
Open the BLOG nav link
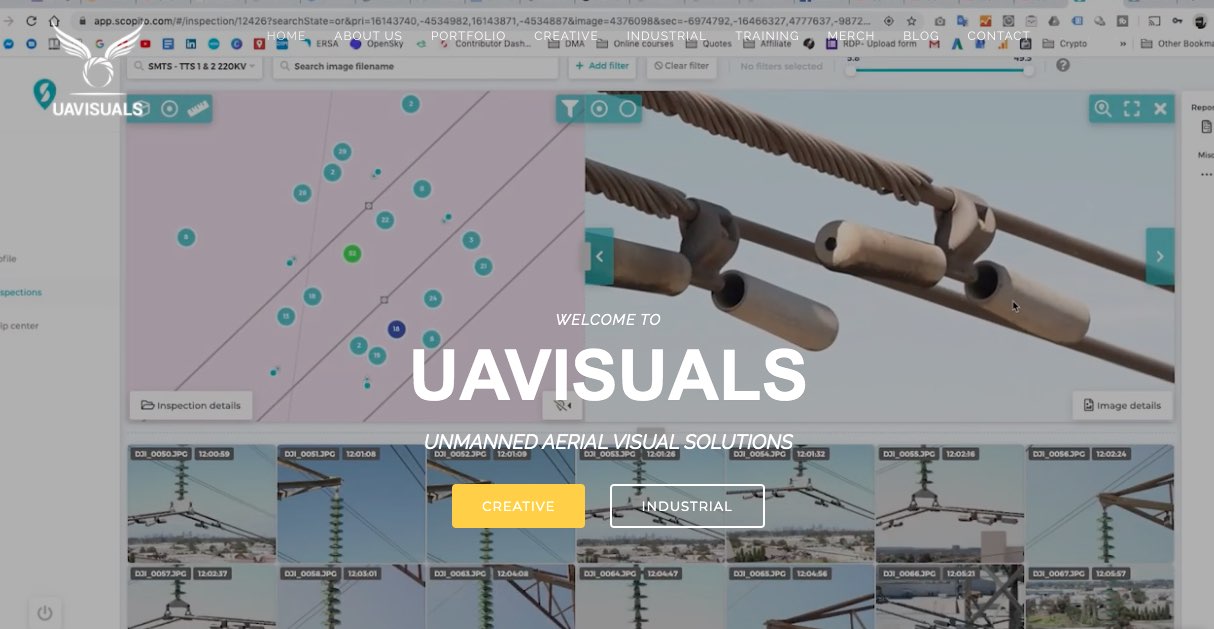[921, 36]
